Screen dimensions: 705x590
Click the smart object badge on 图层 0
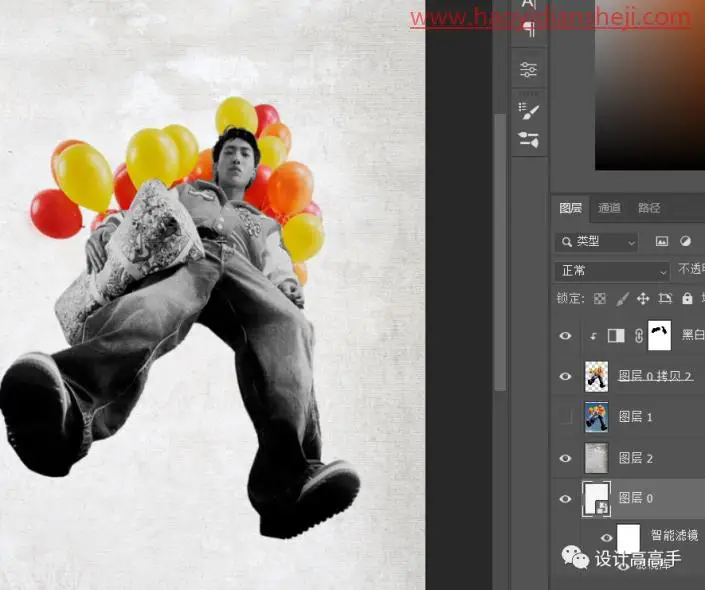tap(602, 508)
